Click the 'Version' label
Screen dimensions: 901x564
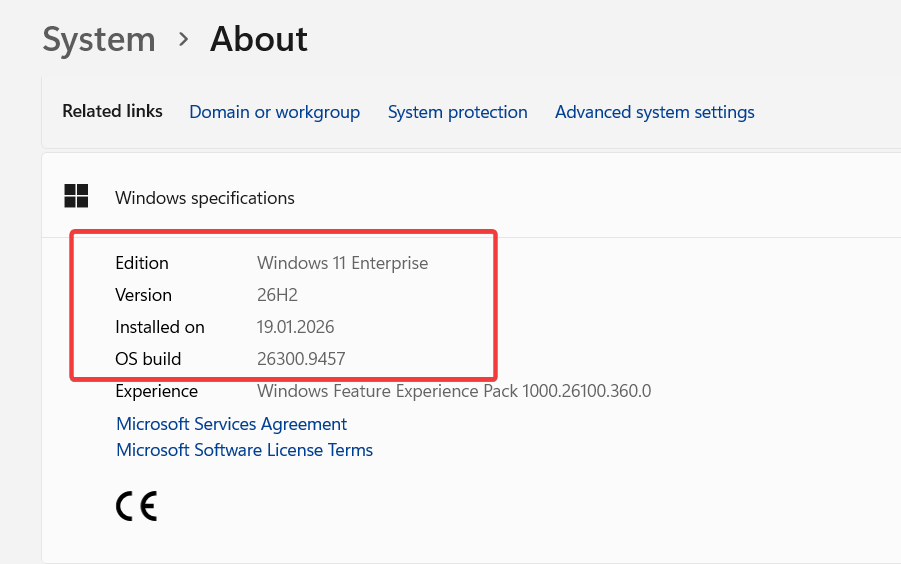point(143,295)
